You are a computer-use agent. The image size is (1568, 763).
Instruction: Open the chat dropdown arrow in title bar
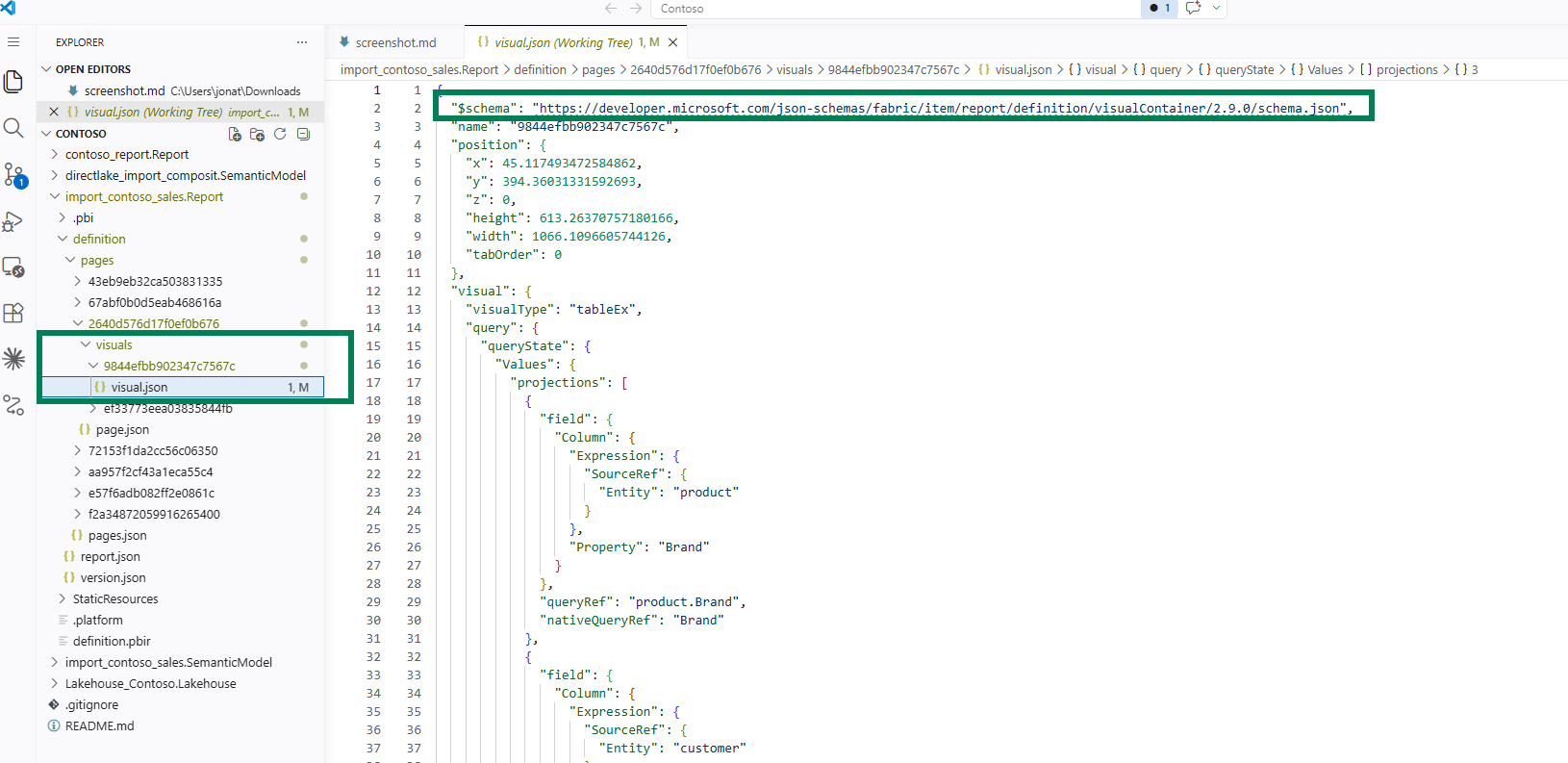coord(1217,8)
